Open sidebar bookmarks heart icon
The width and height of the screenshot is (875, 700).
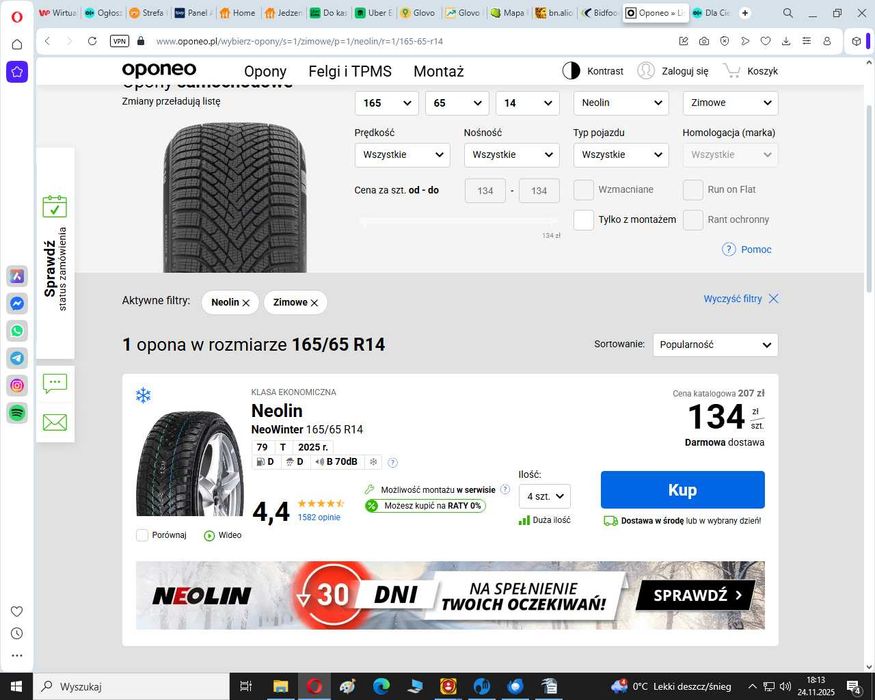(x=17, y=611)
